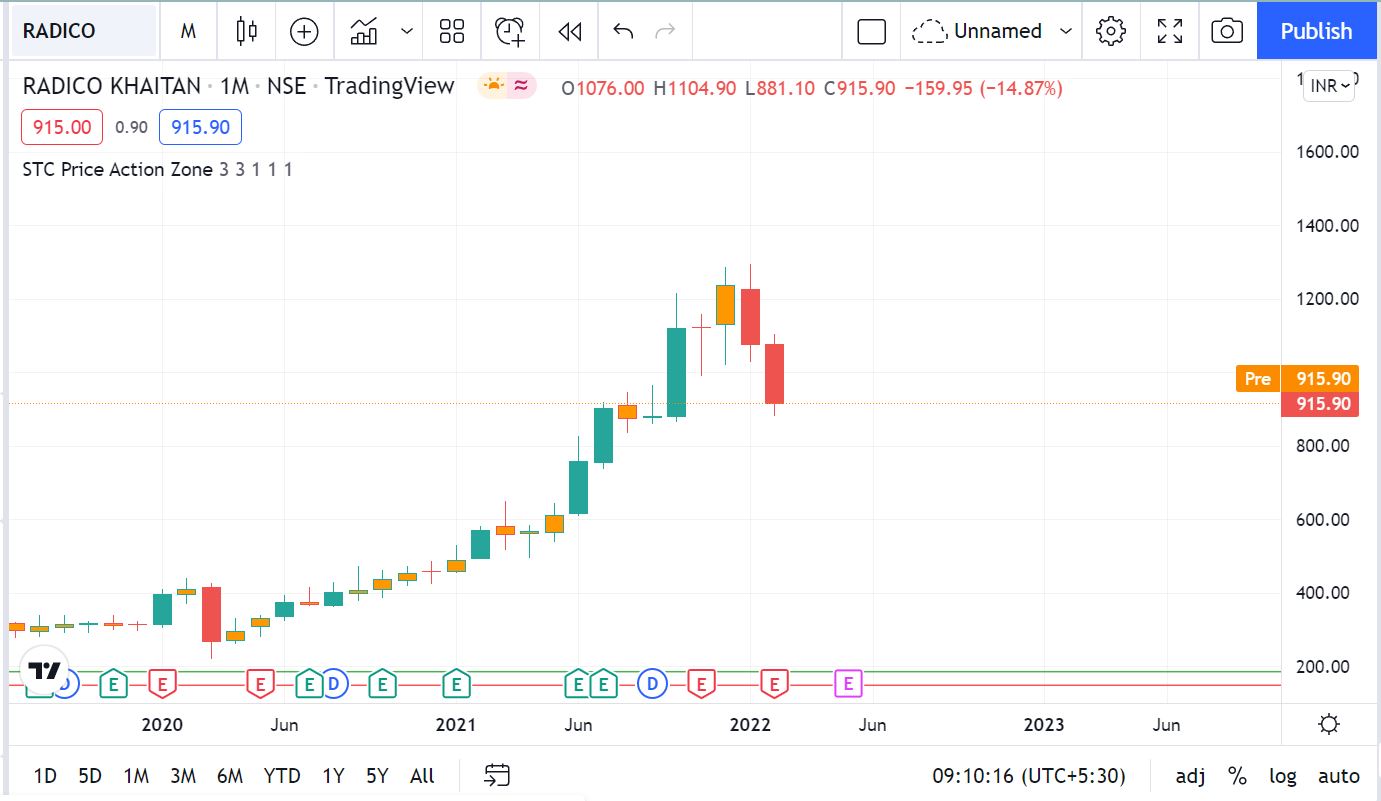Open chart settings gear in top toolbar
This screenshot has height=801, width=1381.
pos(1111,31)
